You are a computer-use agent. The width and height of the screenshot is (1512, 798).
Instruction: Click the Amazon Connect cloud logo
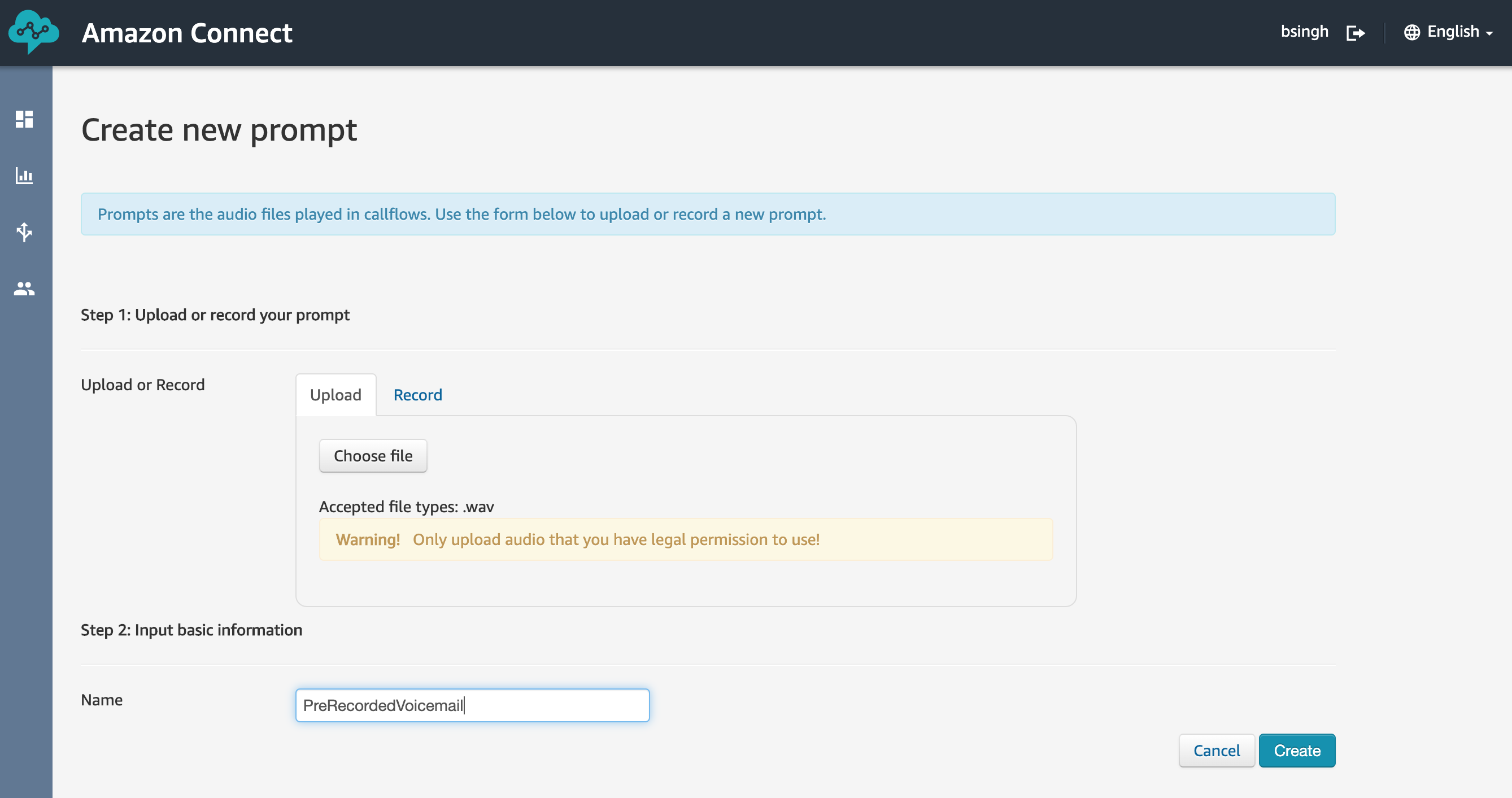[33, 32]
